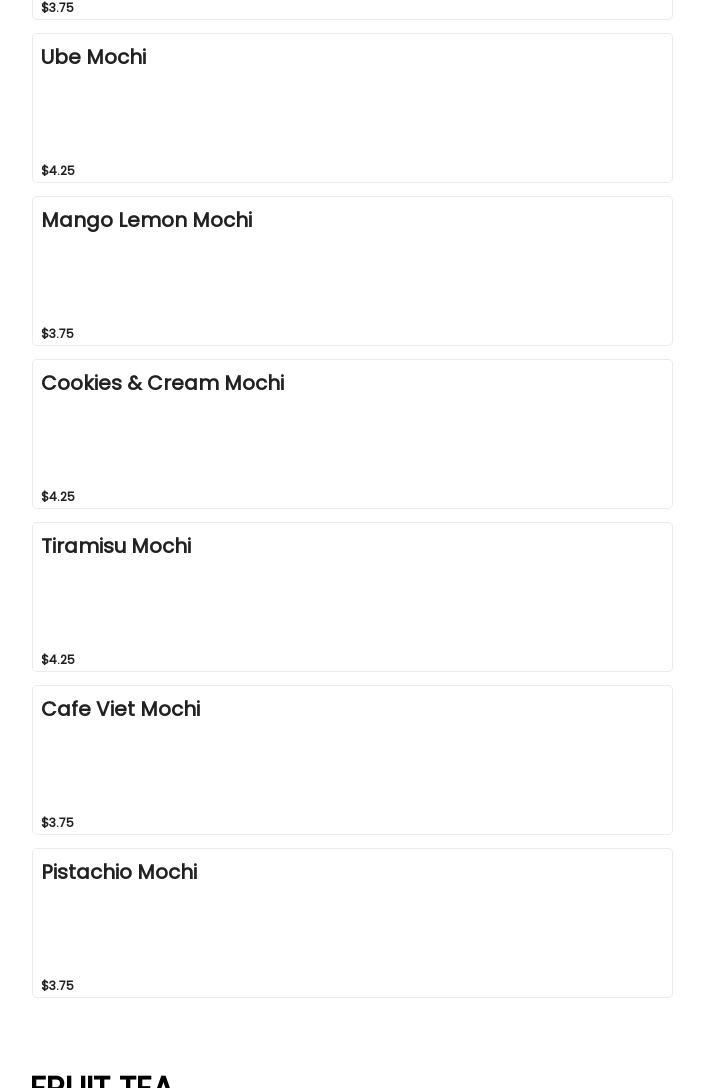Screen dimensions: 705x1088
Task: Click the Tiramisu Mochi $4.25 price
Action: [58, 660]
